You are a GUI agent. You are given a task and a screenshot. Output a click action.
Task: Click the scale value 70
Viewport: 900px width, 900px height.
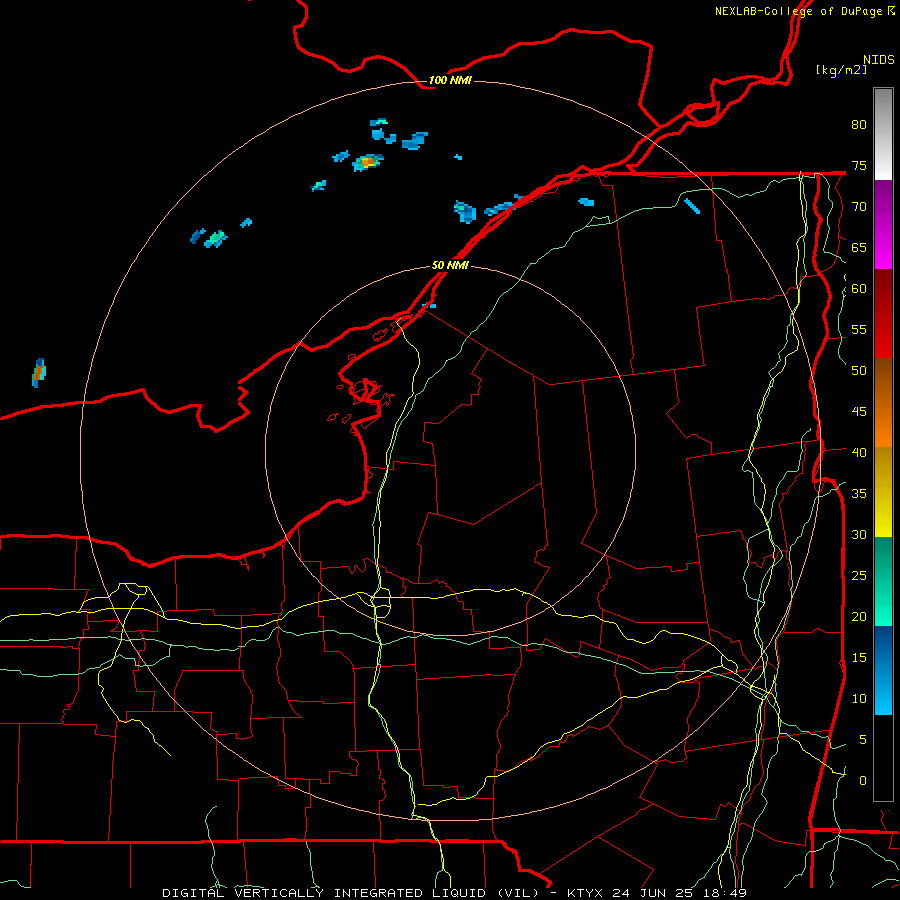pyautogui.click(x=859, y=207)
